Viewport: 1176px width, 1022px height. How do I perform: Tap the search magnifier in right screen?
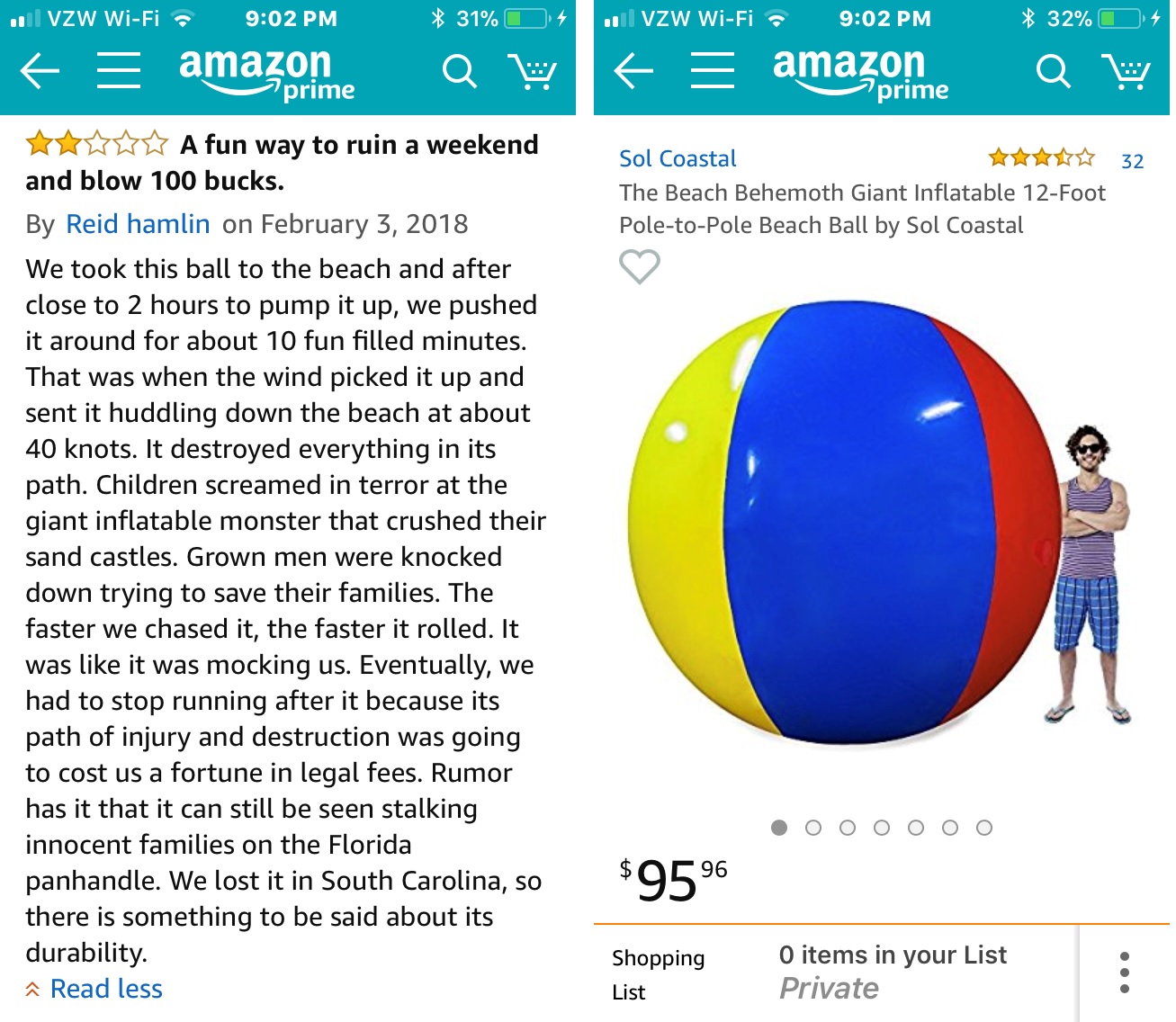pos(1053,71)
